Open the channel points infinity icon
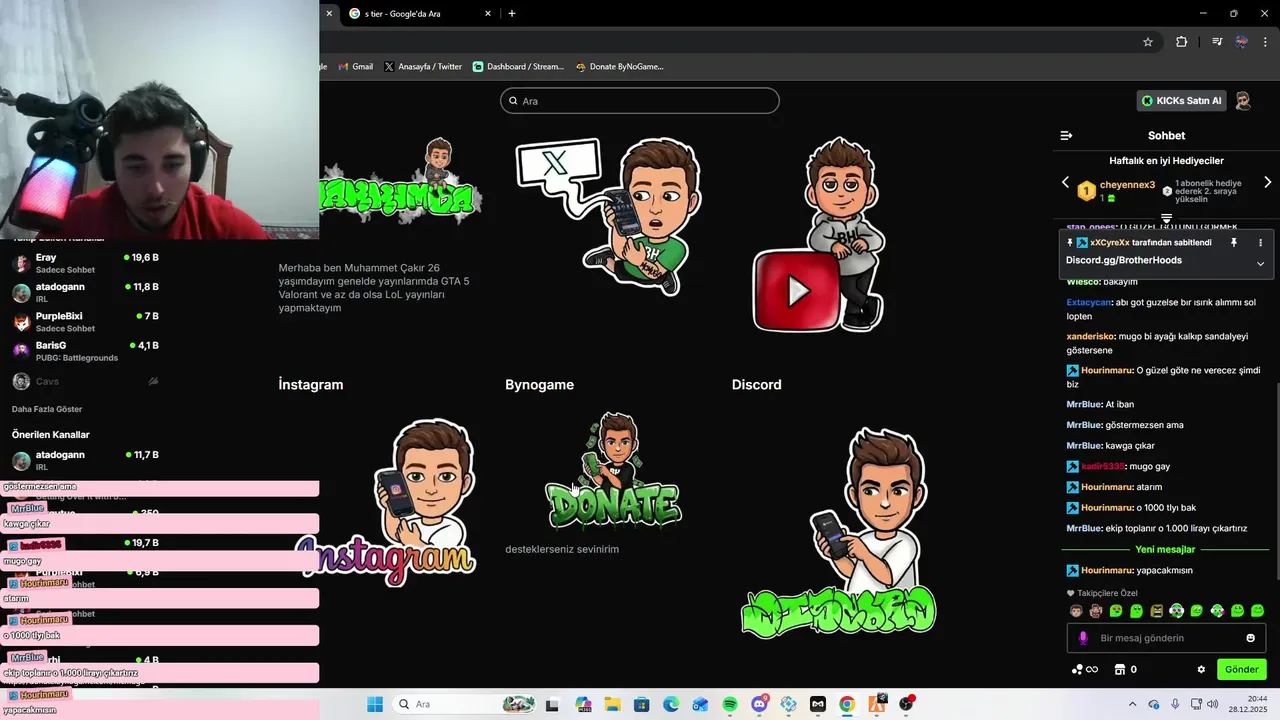 (1085, 670)
